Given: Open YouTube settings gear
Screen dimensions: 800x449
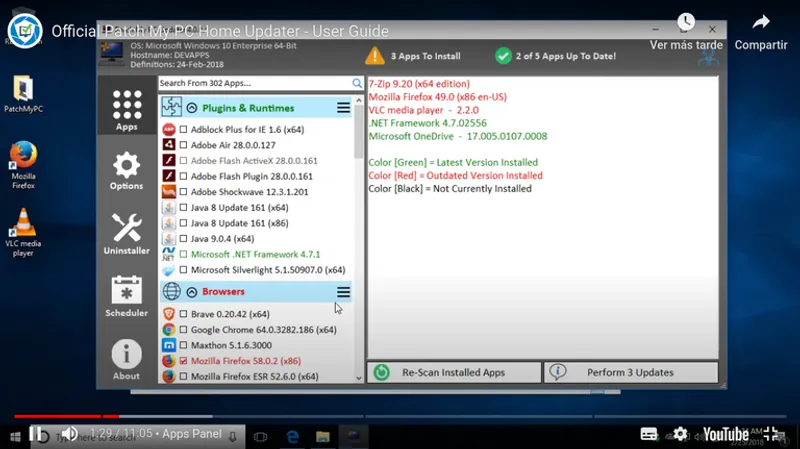Looking at the screenshot, I should tap(680, 434).
